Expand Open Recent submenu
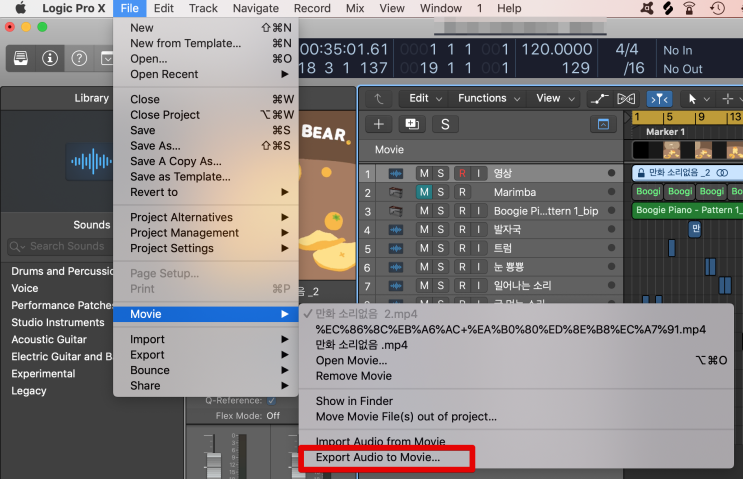 pyautogui.click(x=206, y=74)
